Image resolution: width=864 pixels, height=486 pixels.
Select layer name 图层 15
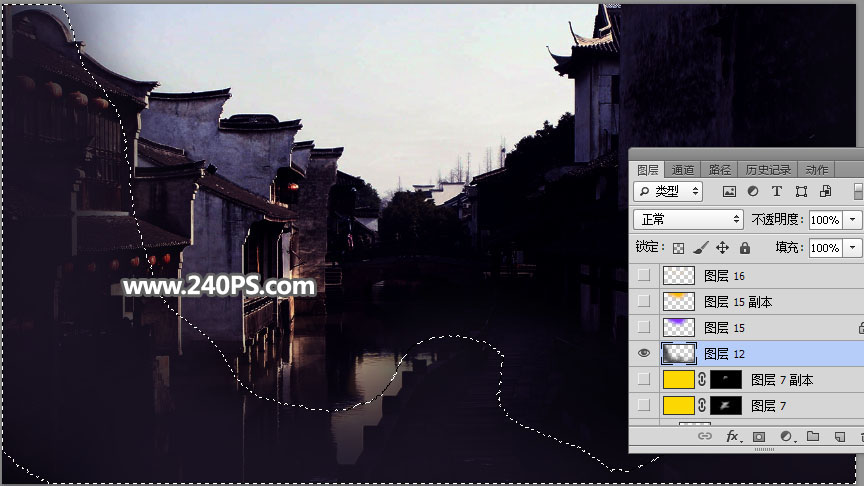(725, 328)
